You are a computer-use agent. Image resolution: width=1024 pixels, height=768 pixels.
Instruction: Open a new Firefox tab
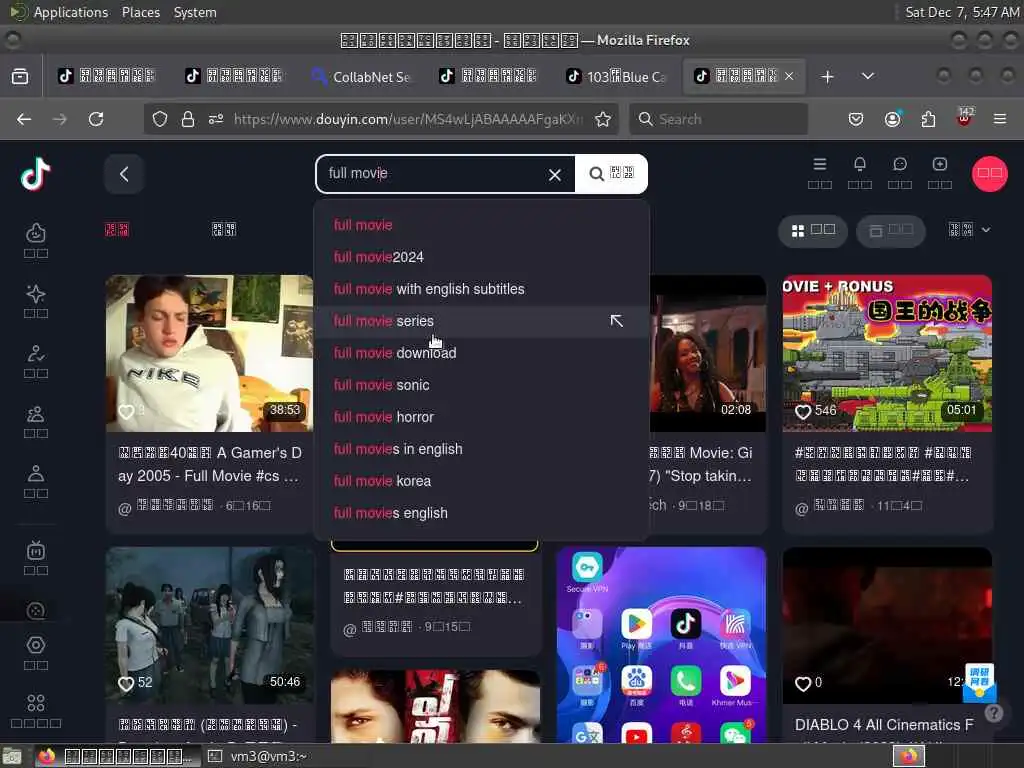[827, 76]
